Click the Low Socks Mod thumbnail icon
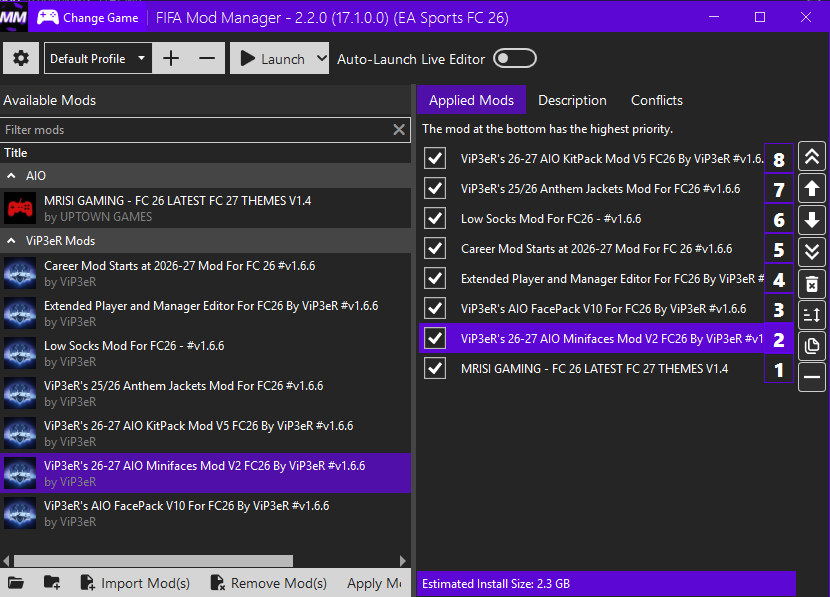The width and height of the screenshot is (830, 597). point(20,353)
